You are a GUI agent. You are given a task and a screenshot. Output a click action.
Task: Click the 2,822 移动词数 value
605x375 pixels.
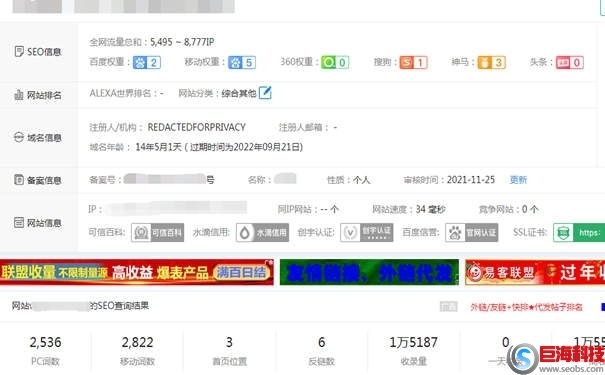[x=137, y=342]
